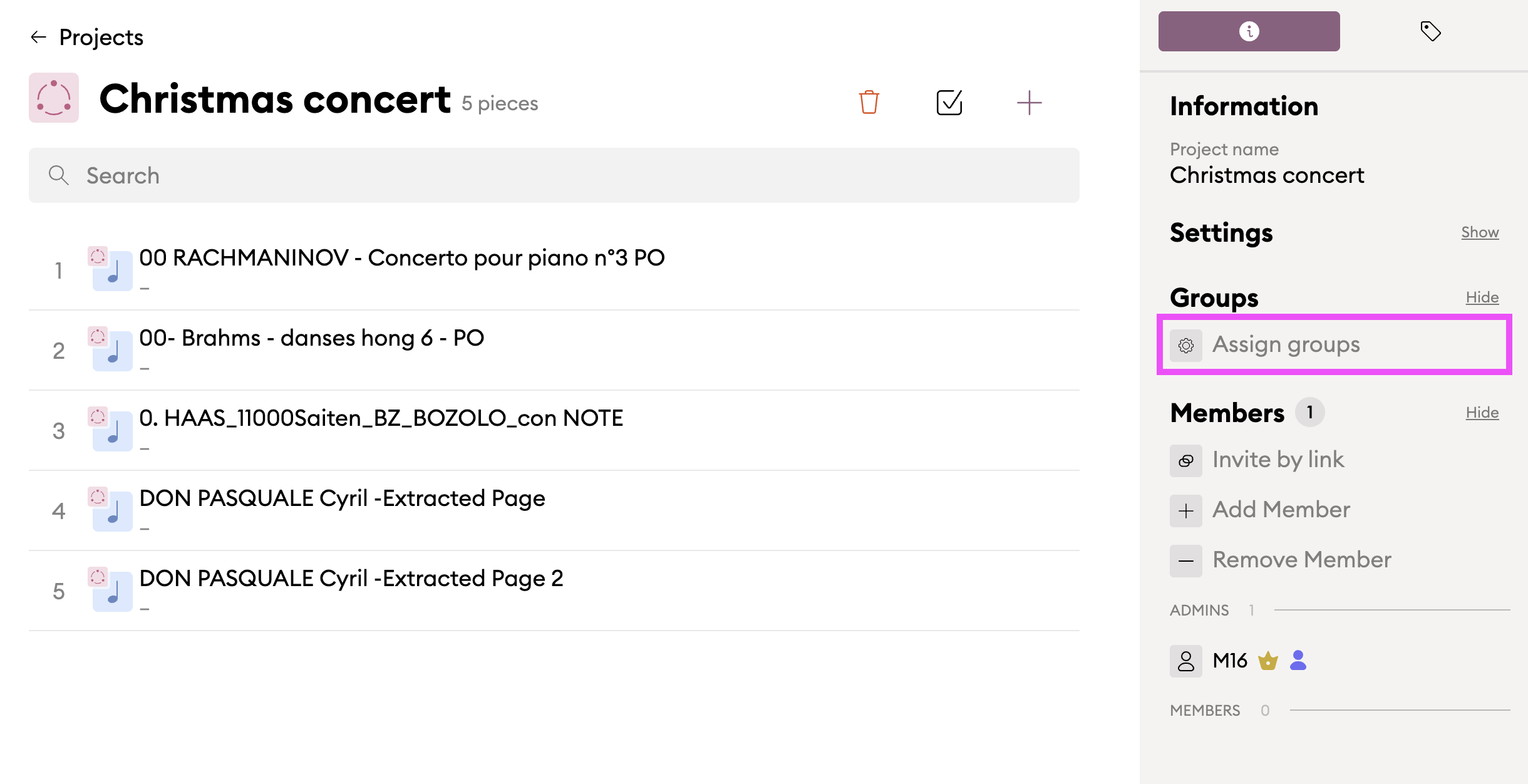Click Assign groups
The image size is (1528, 784).
click(1285, 345)
